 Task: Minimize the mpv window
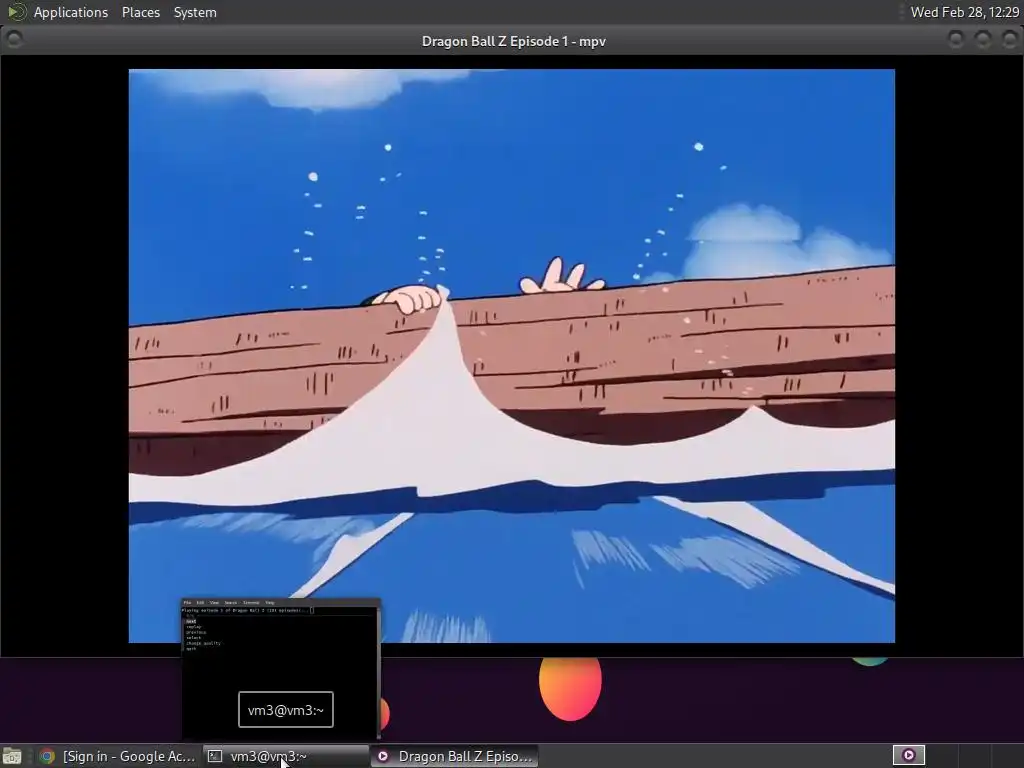955,40
